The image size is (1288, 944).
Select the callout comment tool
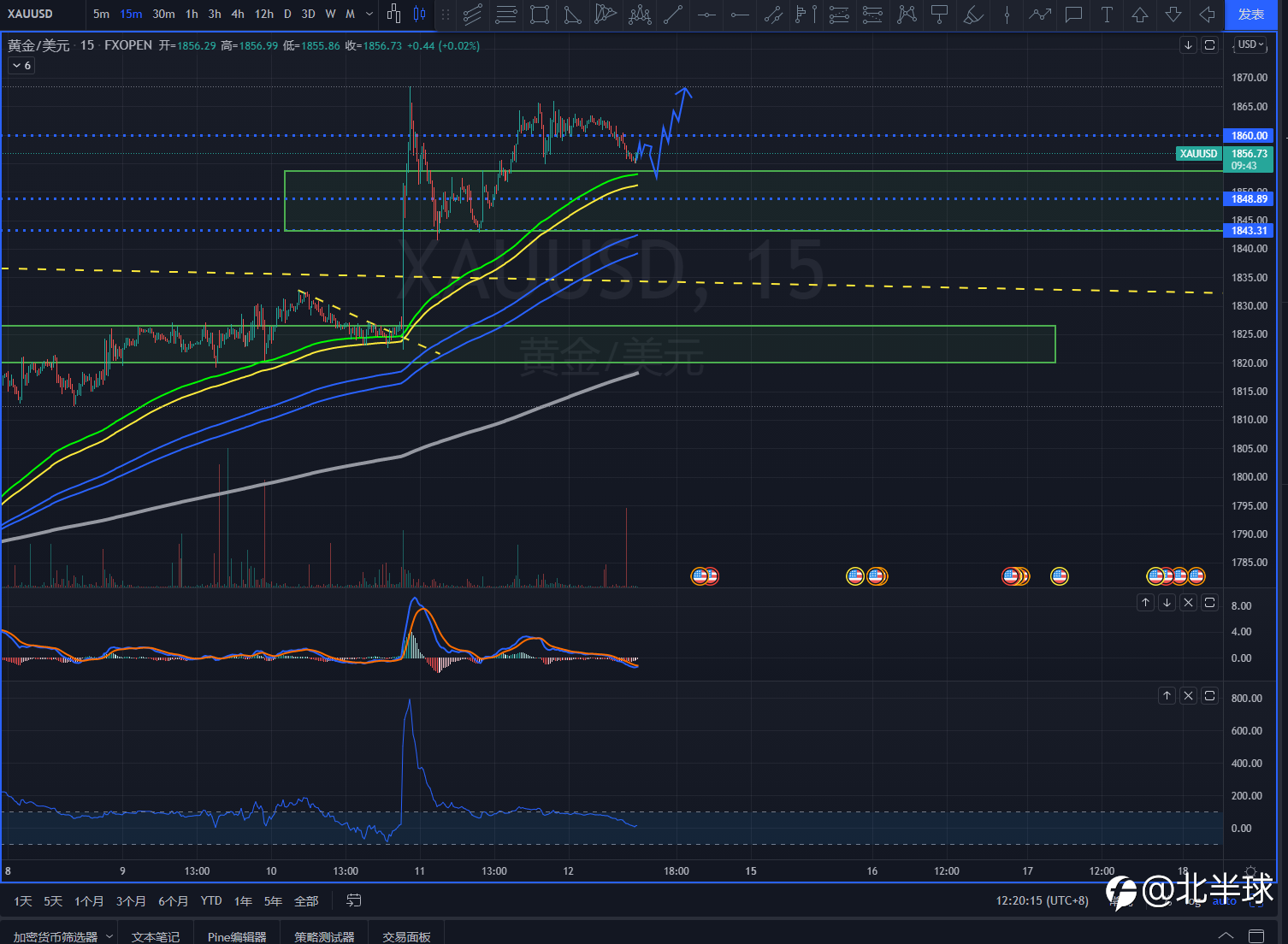tap(1073, 14)
